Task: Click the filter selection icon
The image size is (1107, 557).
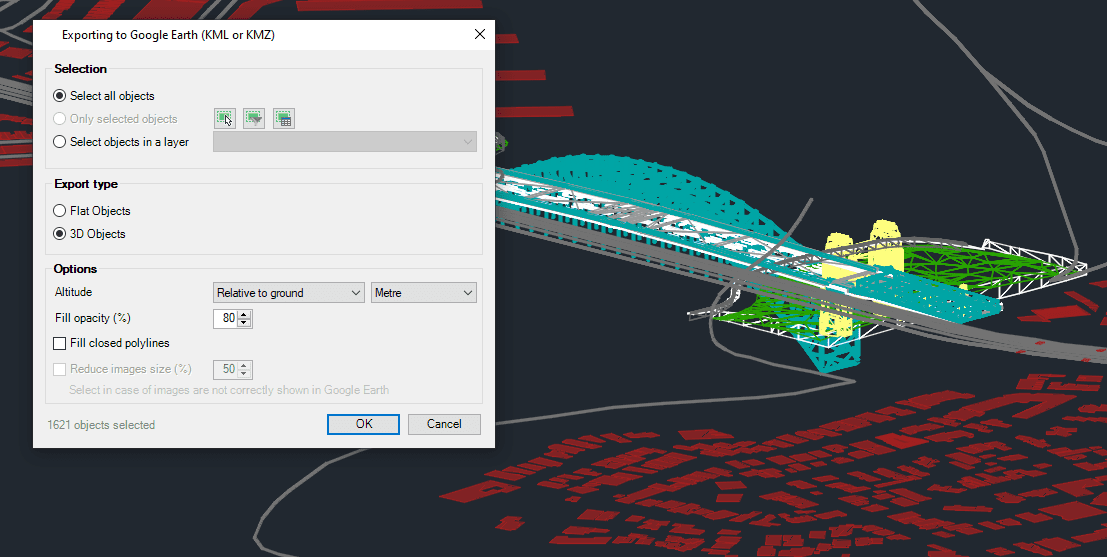Action: pos(254,119)
